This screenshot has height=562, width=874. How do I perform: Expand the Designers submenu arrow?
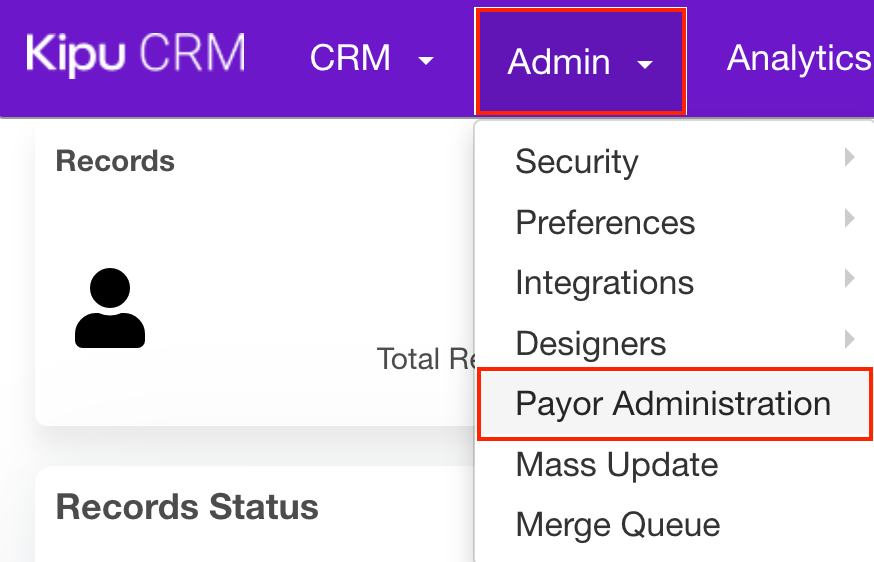coord(849,340)
